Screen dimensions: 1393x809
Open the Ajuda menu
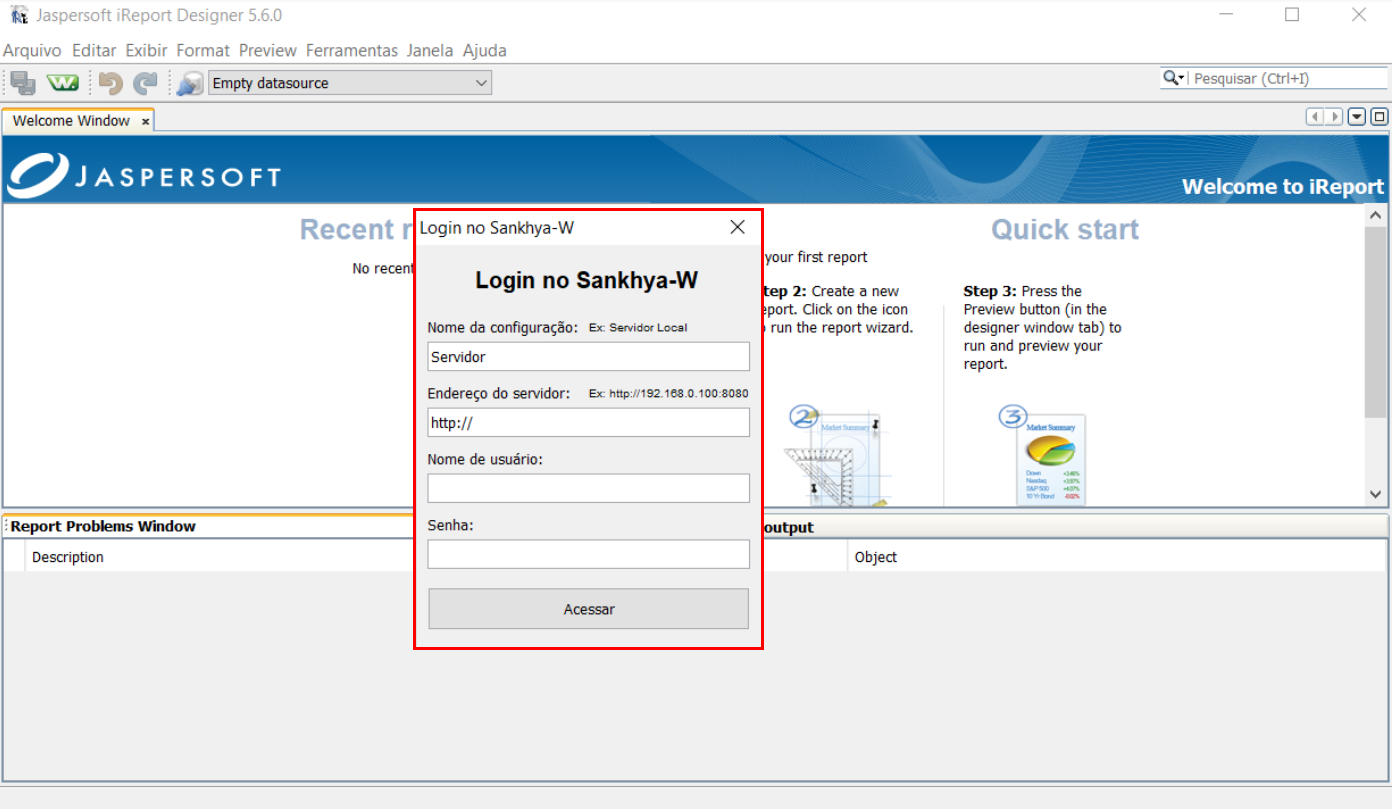tap(485, 50)
